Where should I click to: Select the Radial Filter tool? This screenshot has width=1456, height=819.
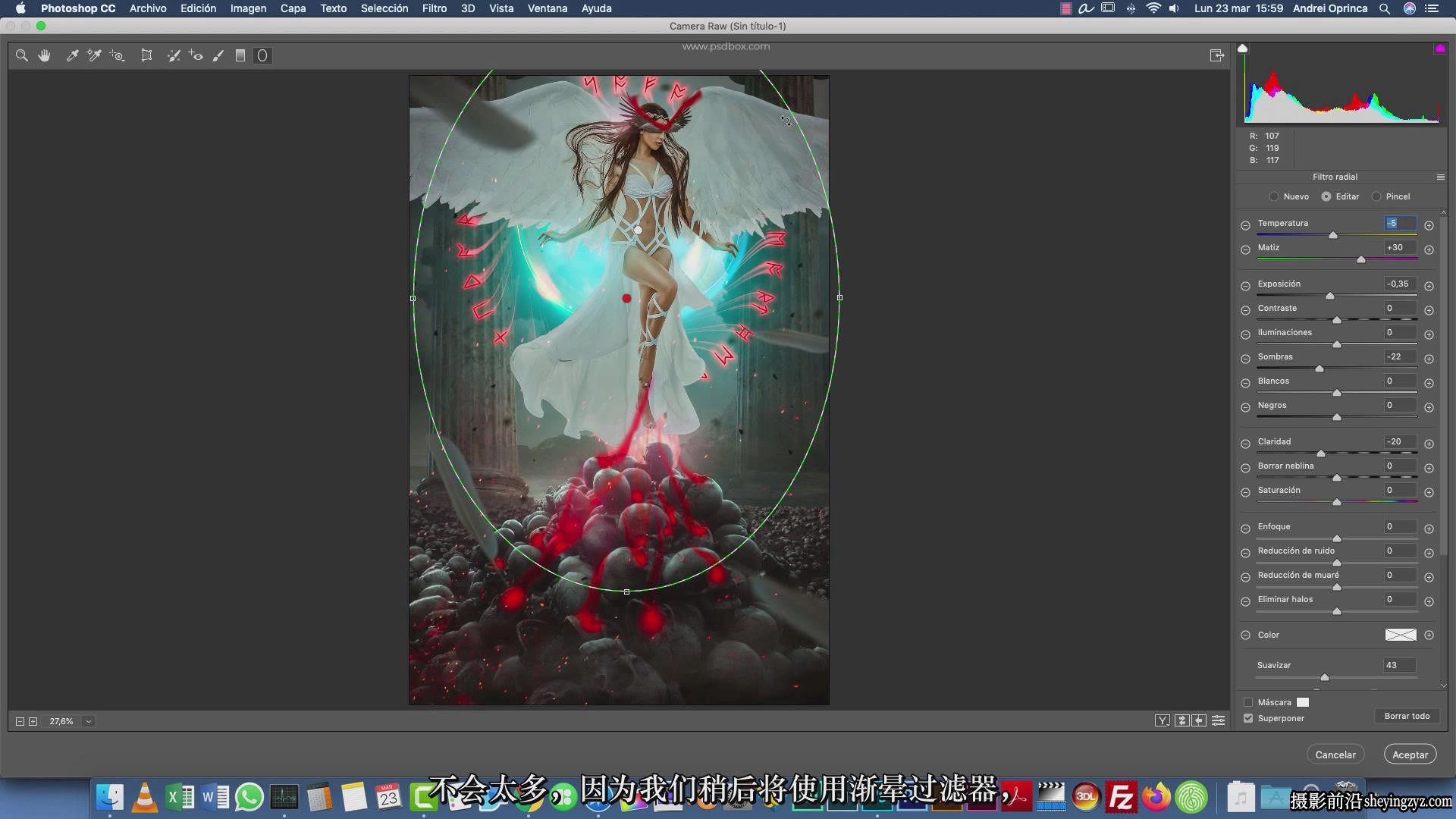(262, 55)
